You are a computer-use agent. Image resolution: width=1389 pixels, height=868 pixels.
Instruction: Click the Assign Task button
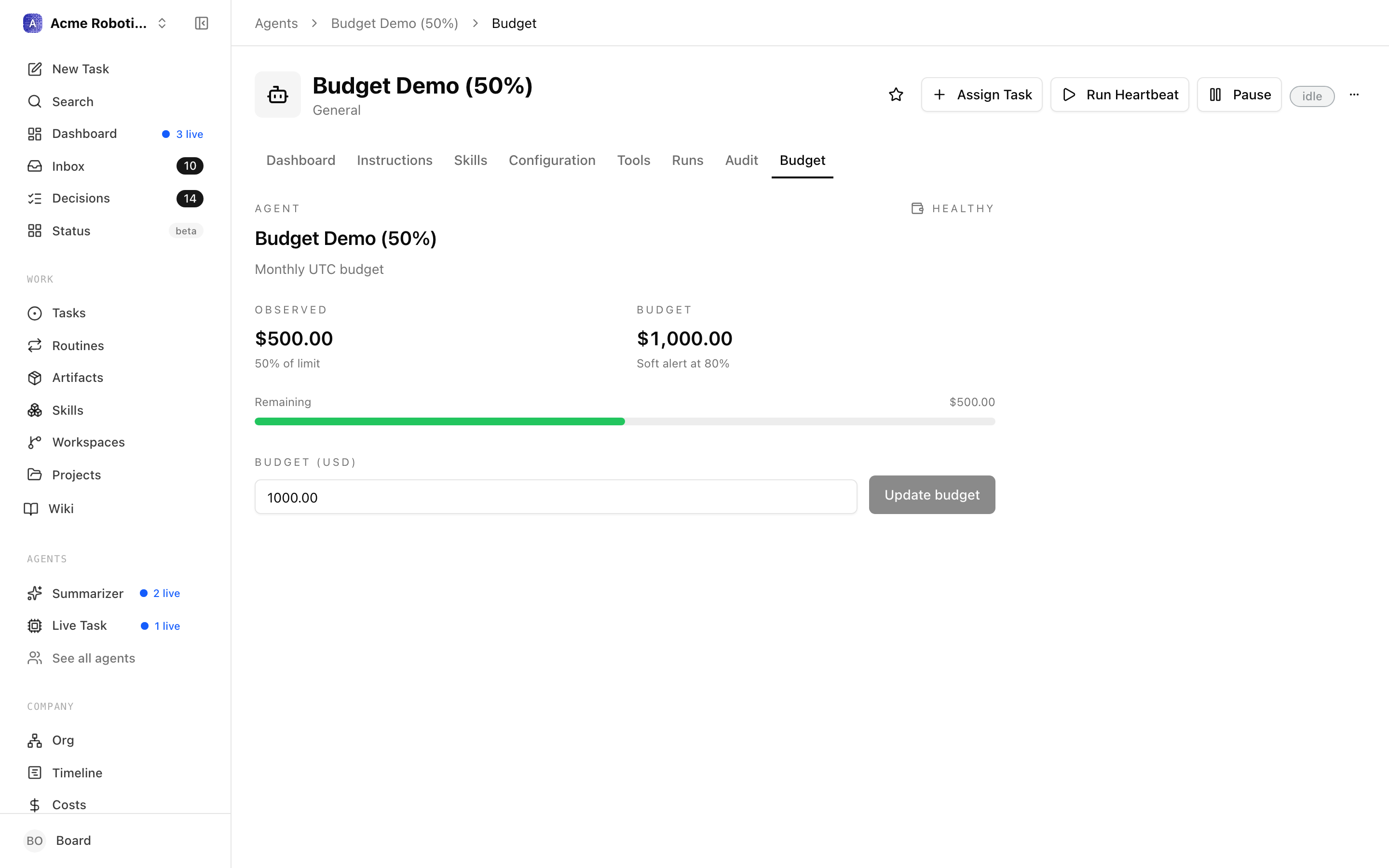pyautogui.click(x=981, y=95)
